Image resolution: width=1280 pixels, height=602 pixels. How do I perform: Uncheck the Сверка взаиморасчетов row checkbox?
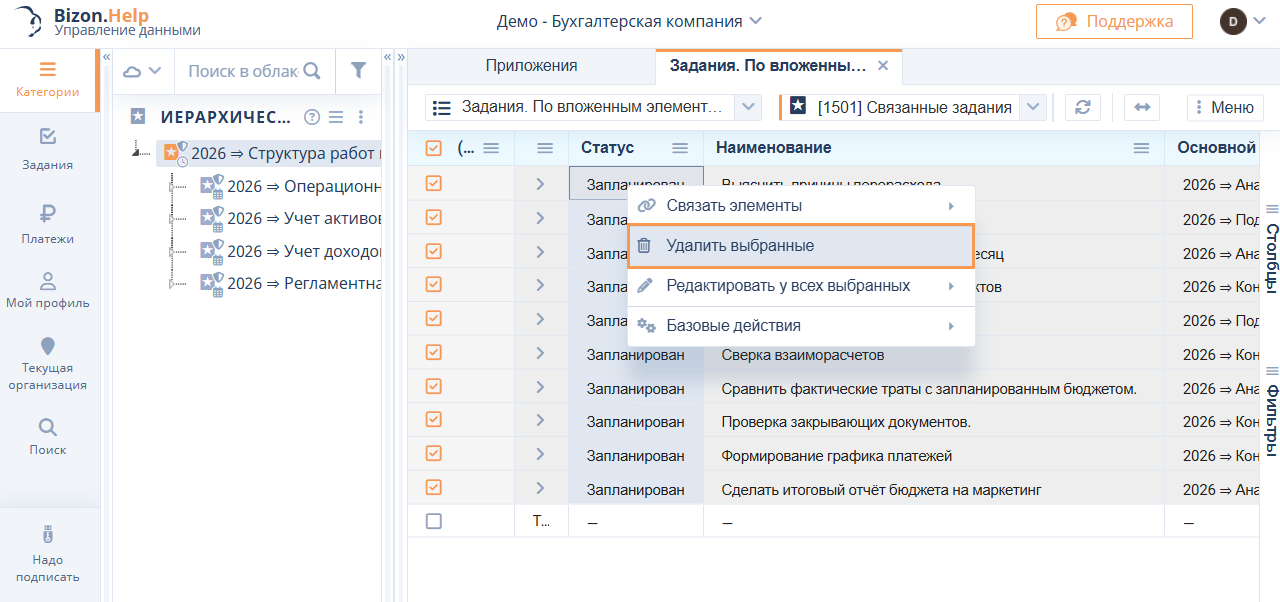tap(433, 352)
